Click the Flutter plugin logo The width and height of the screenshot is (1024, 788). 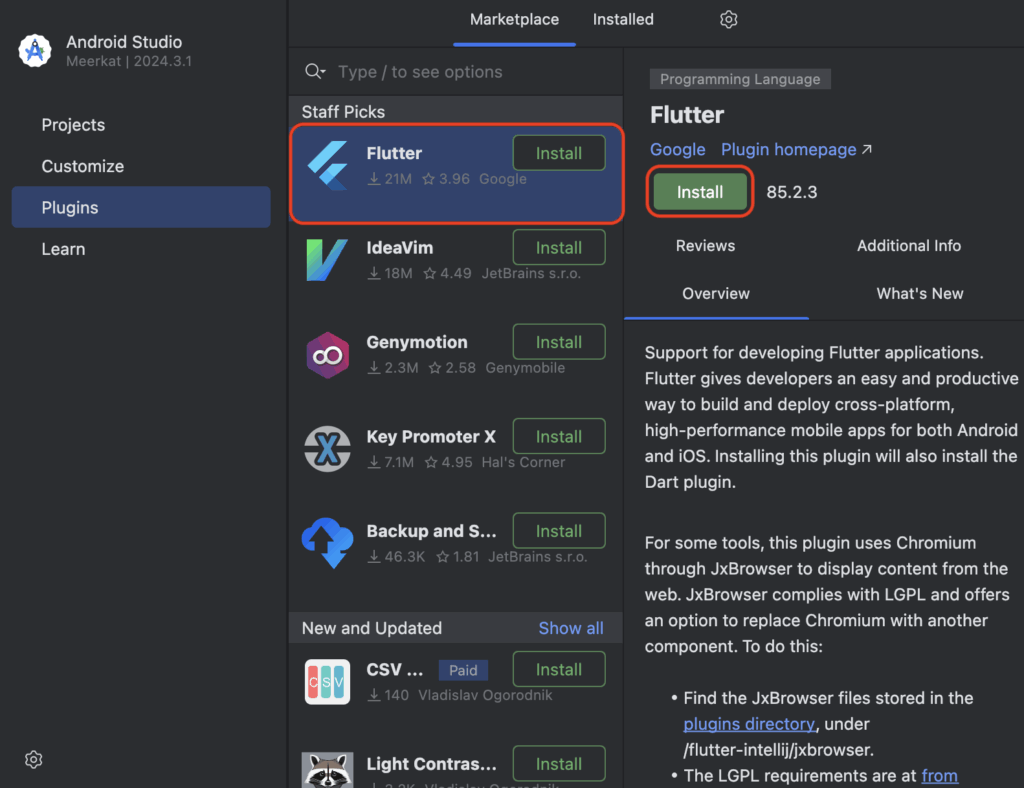tap(328, 166)
